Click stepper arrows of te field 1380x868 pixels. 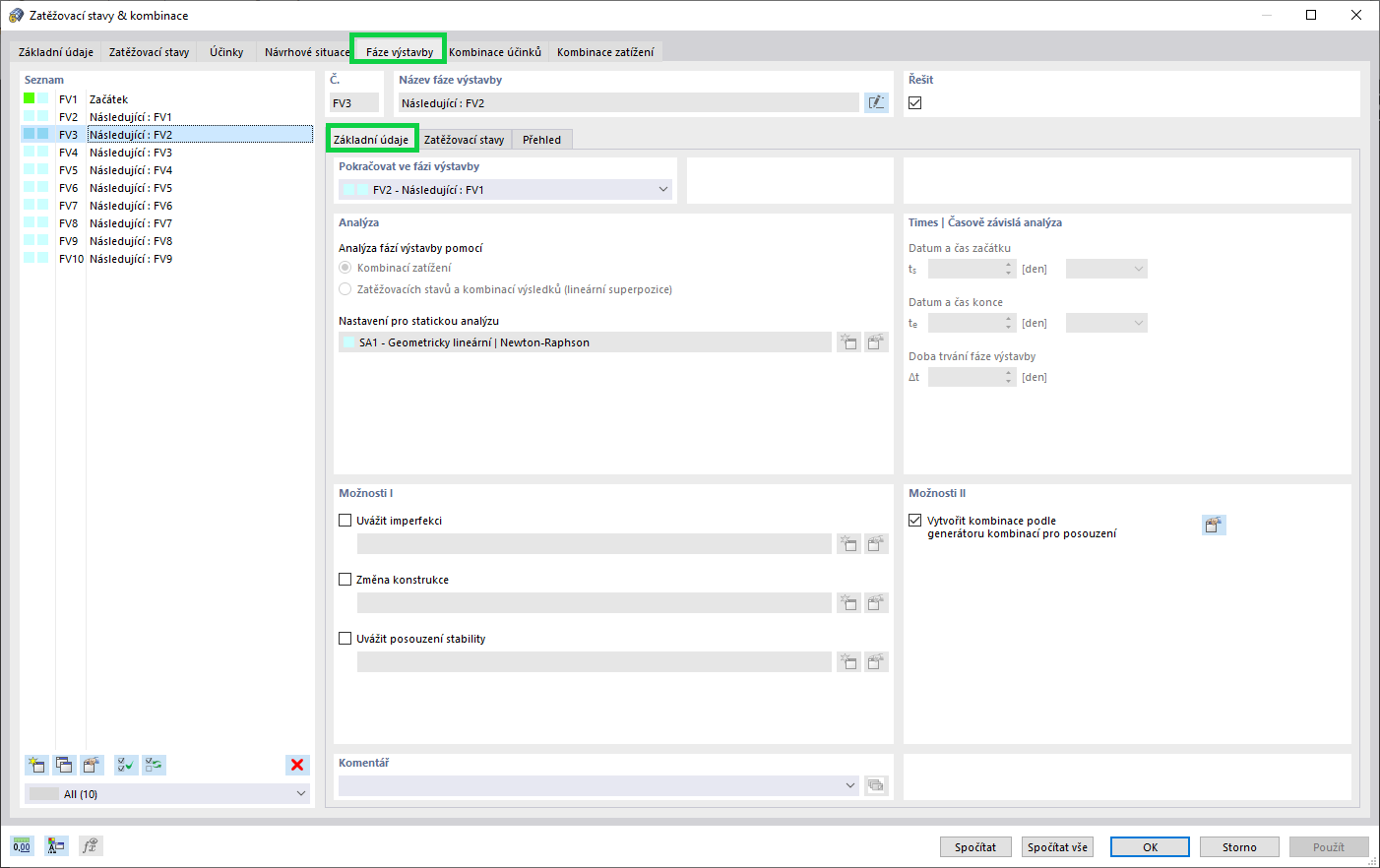point(1009,323)
